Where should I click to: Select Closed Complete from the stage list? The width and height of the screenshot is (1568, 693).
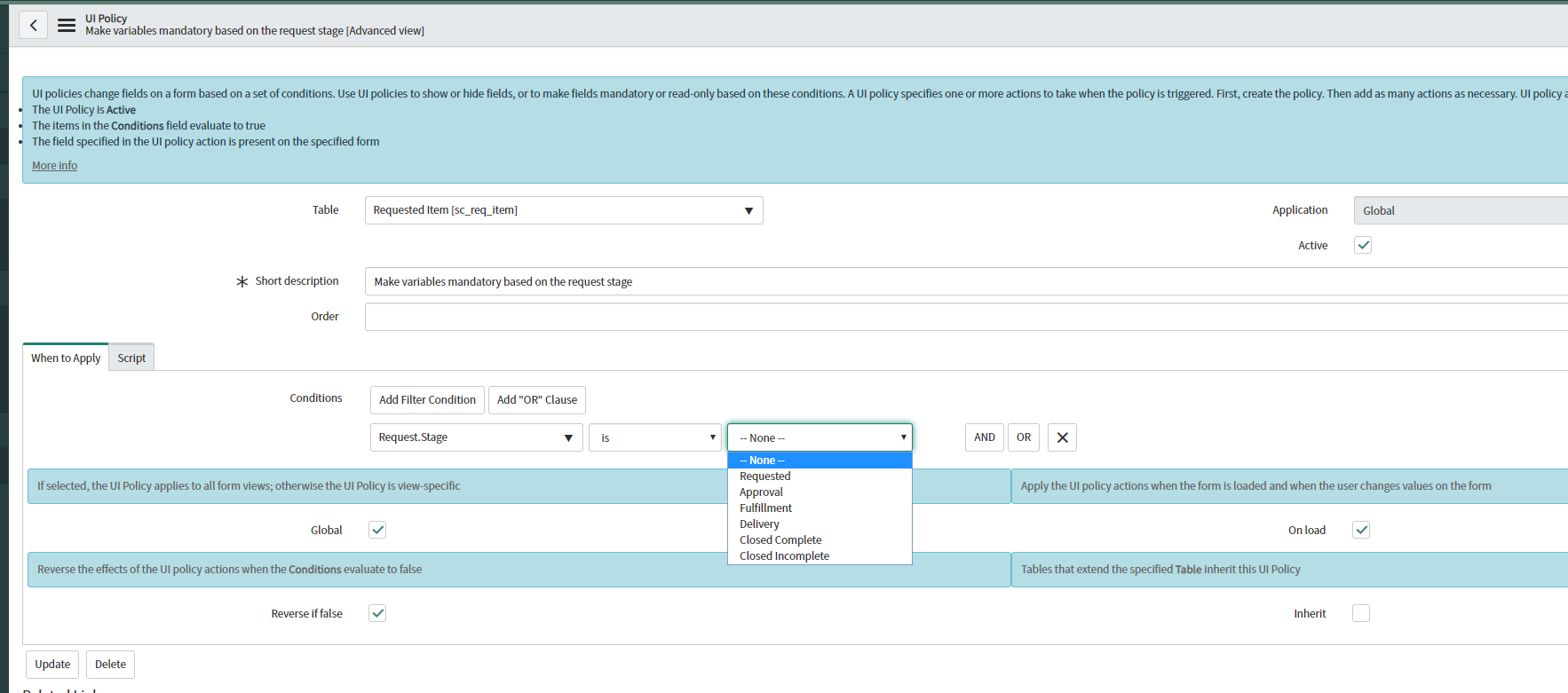(x=820, y=540)
